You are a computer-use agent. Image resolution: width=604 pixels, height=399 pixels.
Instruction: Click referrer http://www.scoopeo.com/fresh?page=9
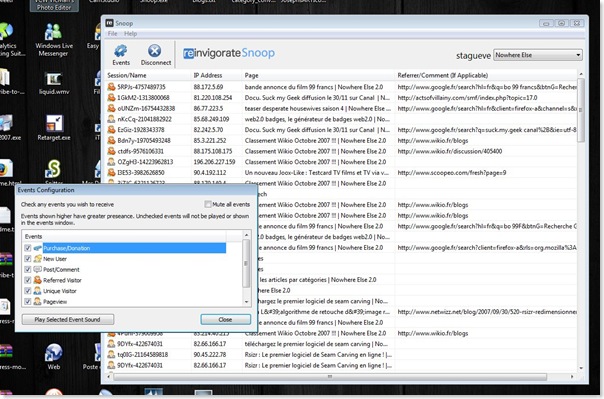click(451, 173)
